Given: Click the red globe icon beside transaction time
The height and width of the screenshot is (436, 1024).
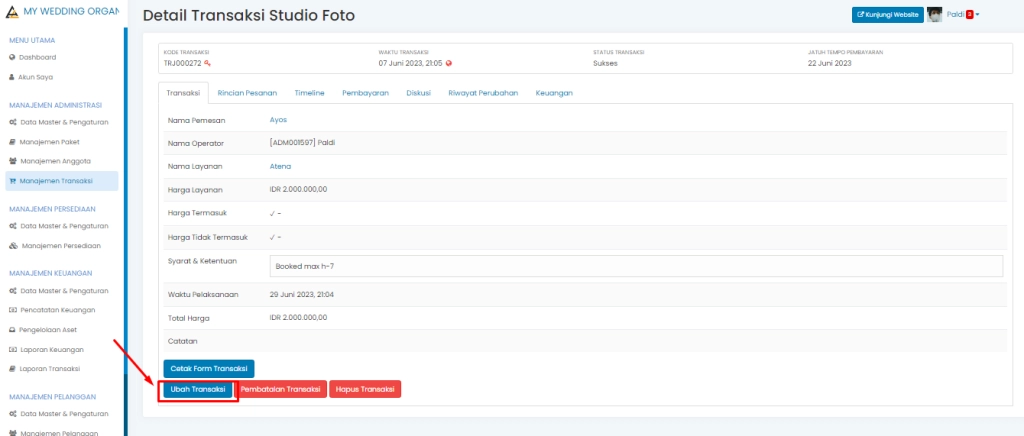Looking at the screenshot, I should pyautogui.click(x=449, y=63).
